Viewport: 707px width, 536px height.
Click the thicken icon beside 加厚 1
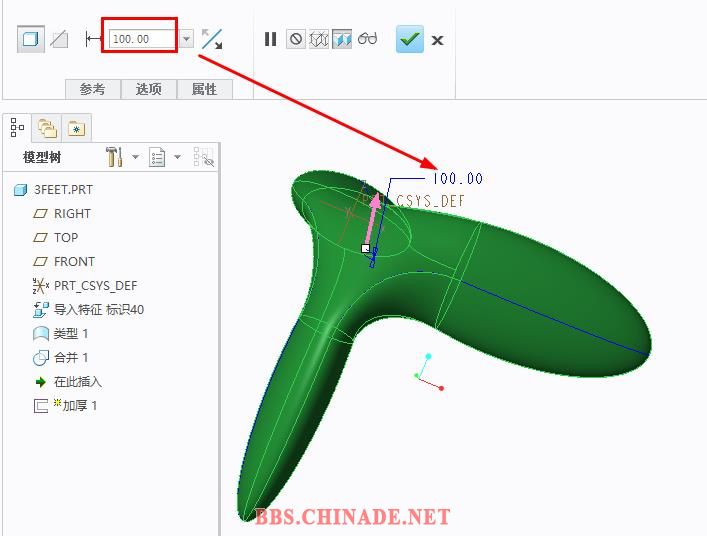(x=41, y=406)
